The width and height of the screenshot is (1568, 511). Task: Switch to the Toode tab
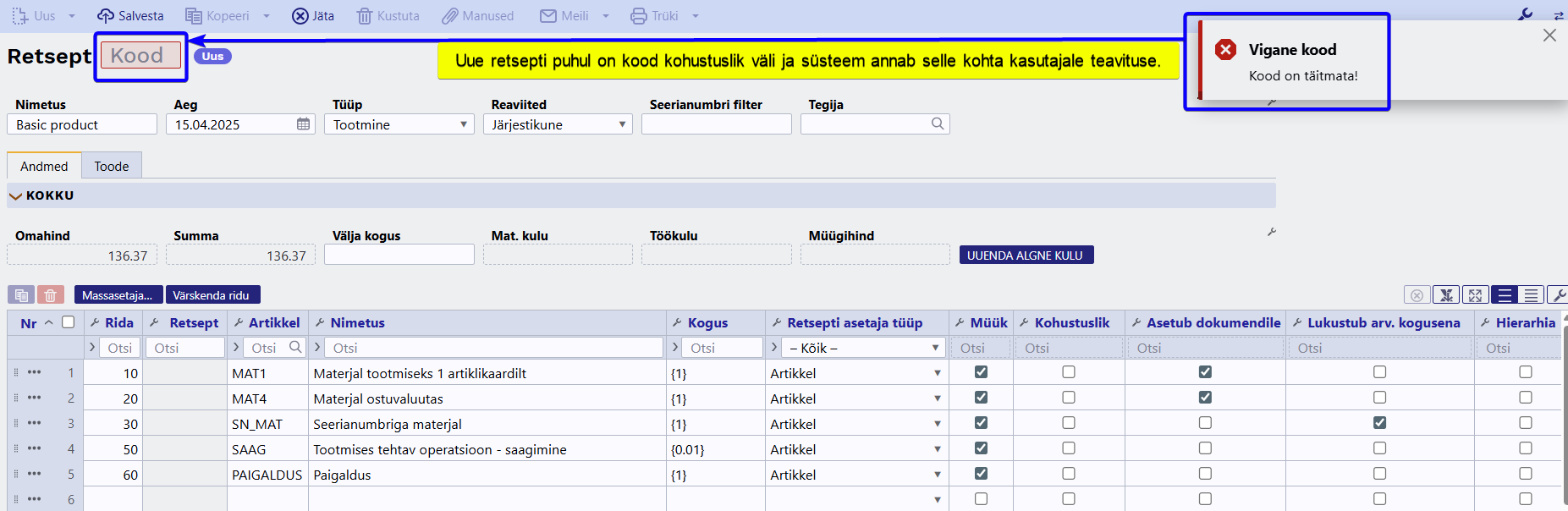click(112, 166)
